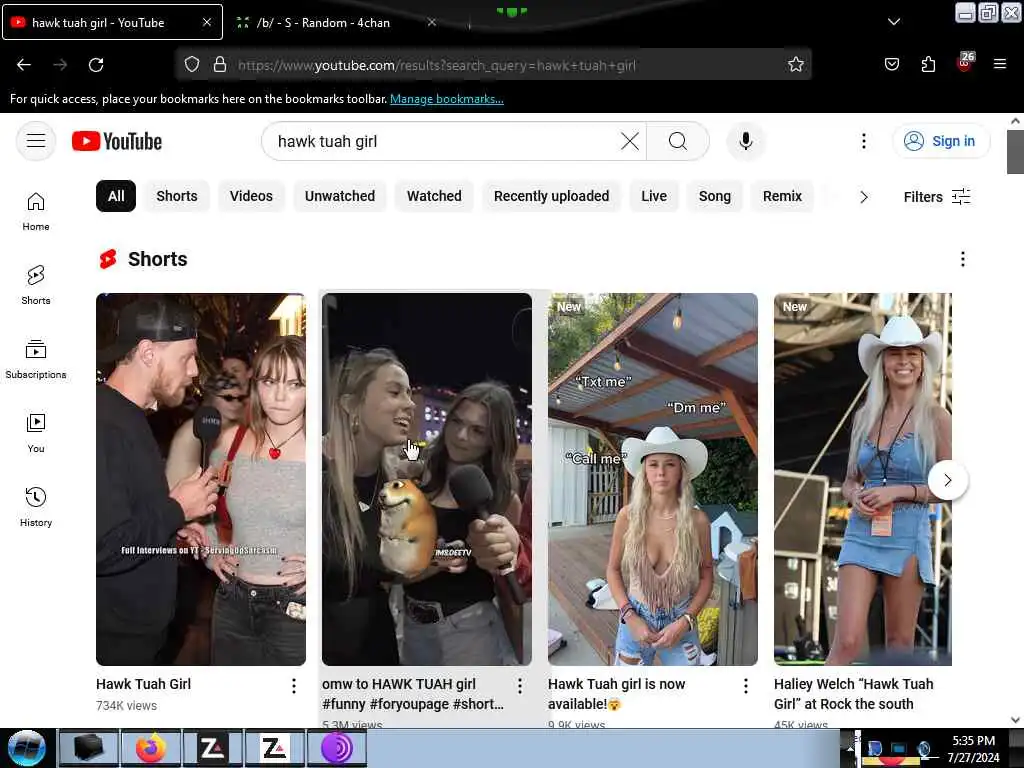The width and height of the screenshot is (1024, 768).
Task: Open the Hawk Tuah Girl interview thumbnail
Action: pos(201,479)
